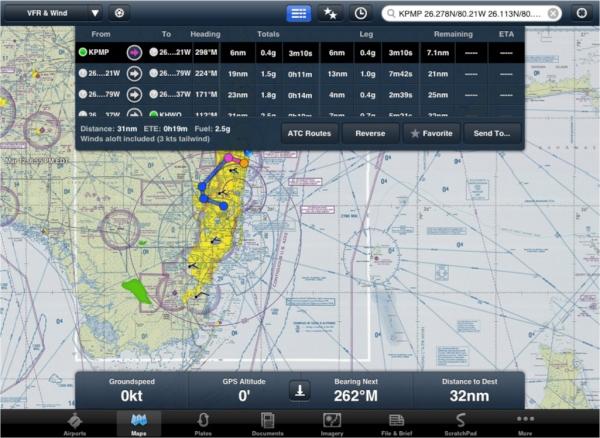600x438 pixels.
Task: Tap the Bearing Next 262°M readout
Action: pyautogui.click(x=356, y=391)
